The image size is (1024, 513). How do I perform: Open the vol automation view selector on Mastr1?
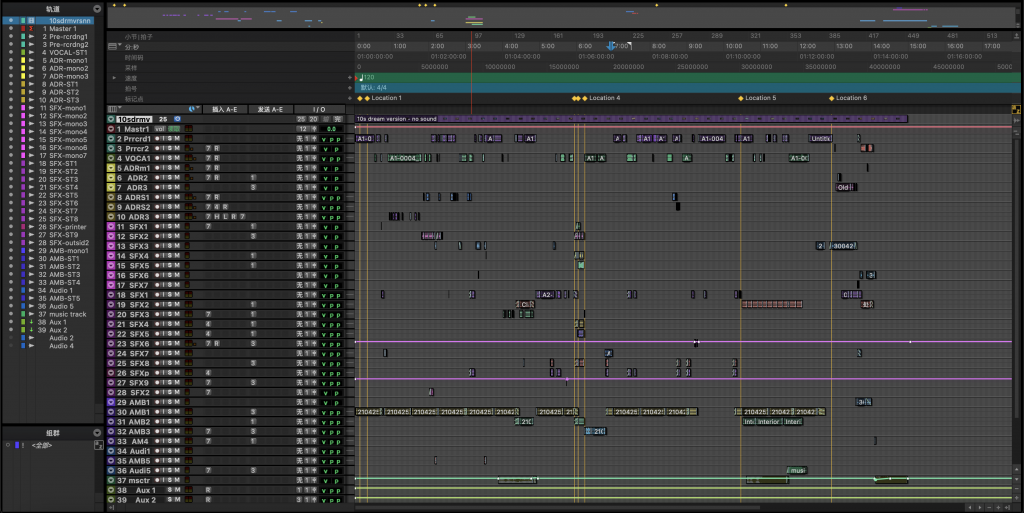[x=160, y=129]
